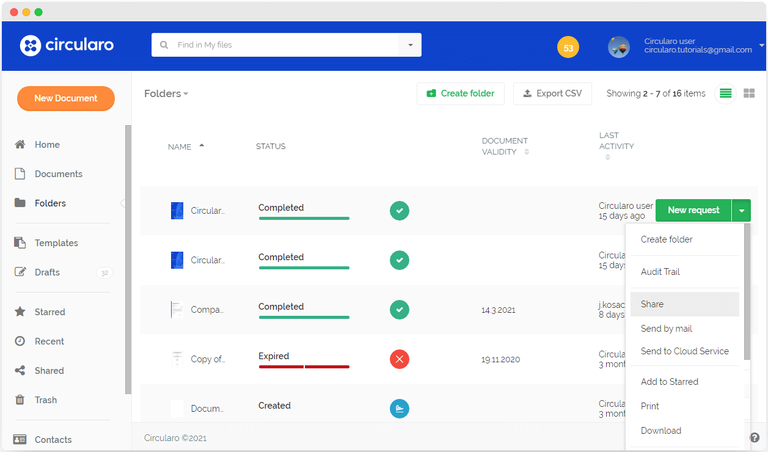768x452 pixels.
Task: Open the Drafts sidebar link
Action: point(47,272)
